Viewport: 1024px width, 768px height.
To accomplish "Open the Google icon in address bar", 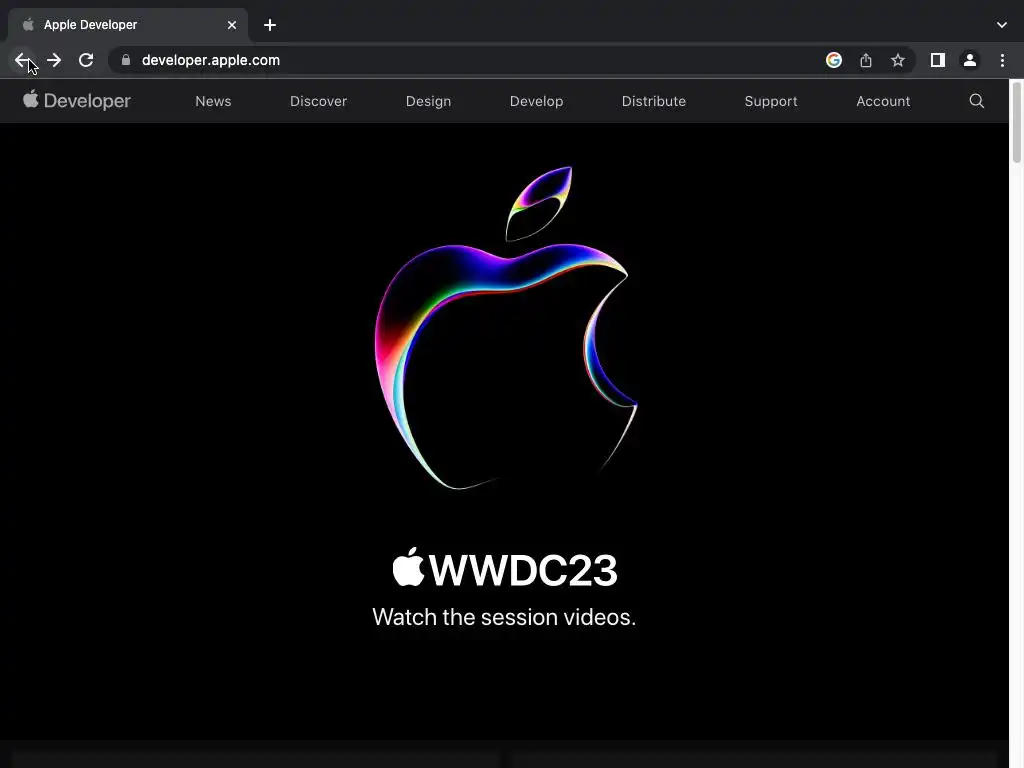I will 834,60.
